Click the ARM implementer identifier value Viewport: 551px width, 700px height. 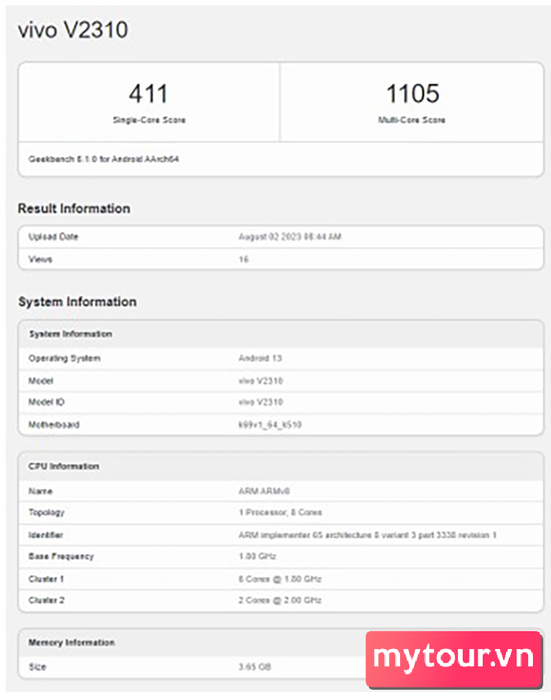(367, 535)
